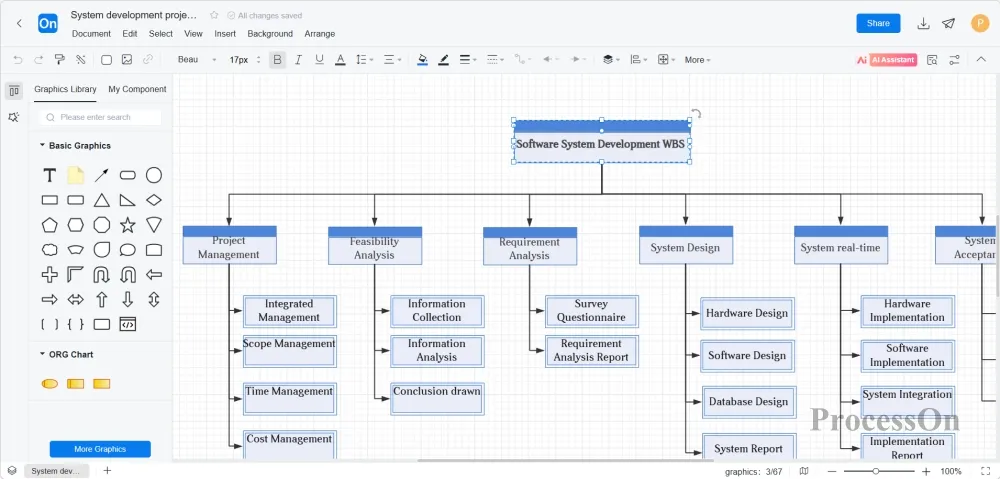Select the Text shape tool
This screenshot has width=1000, height=479.
(x=49, y=175)
